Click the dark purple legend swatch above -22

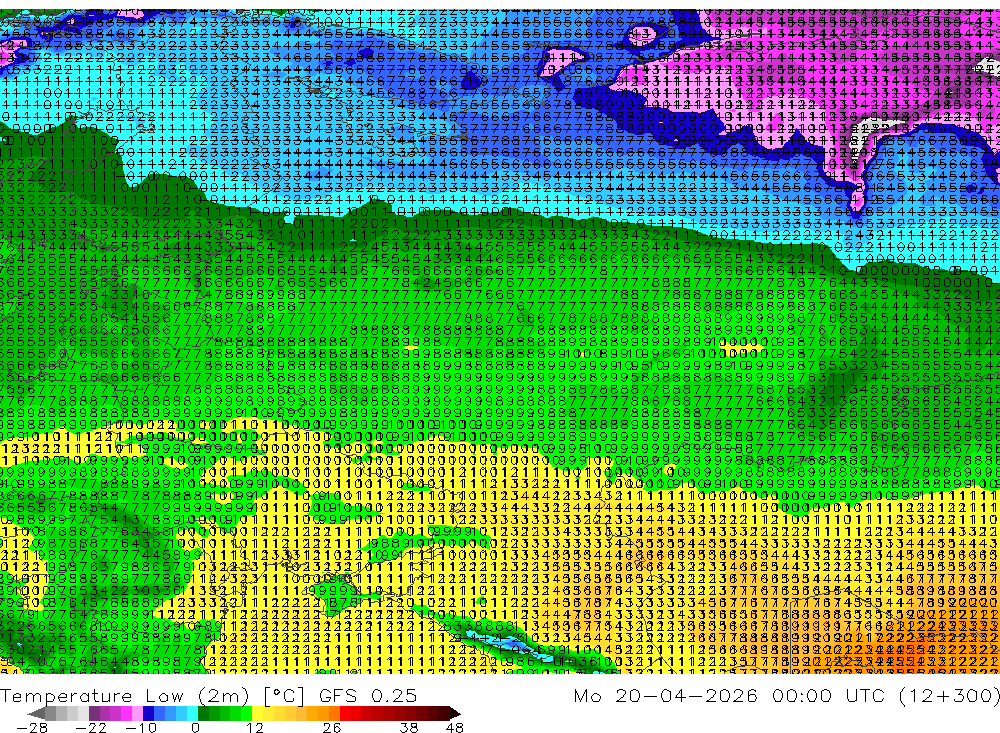pyautogui.click(x=94, y=713)
